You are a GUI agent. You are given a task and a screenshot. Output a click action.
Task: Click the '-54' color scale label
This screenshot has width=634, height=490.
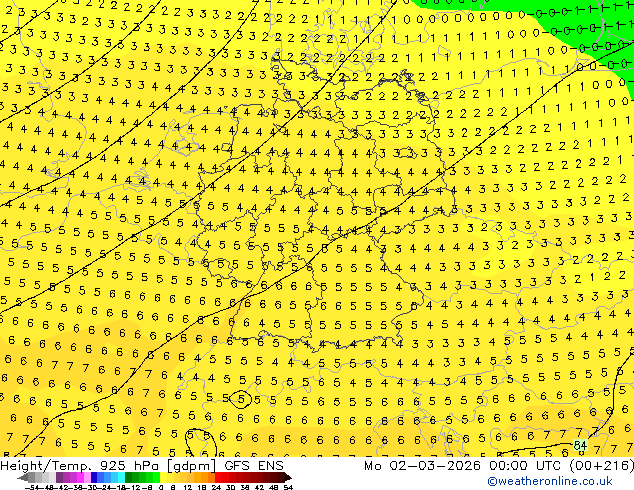[32, 488]
